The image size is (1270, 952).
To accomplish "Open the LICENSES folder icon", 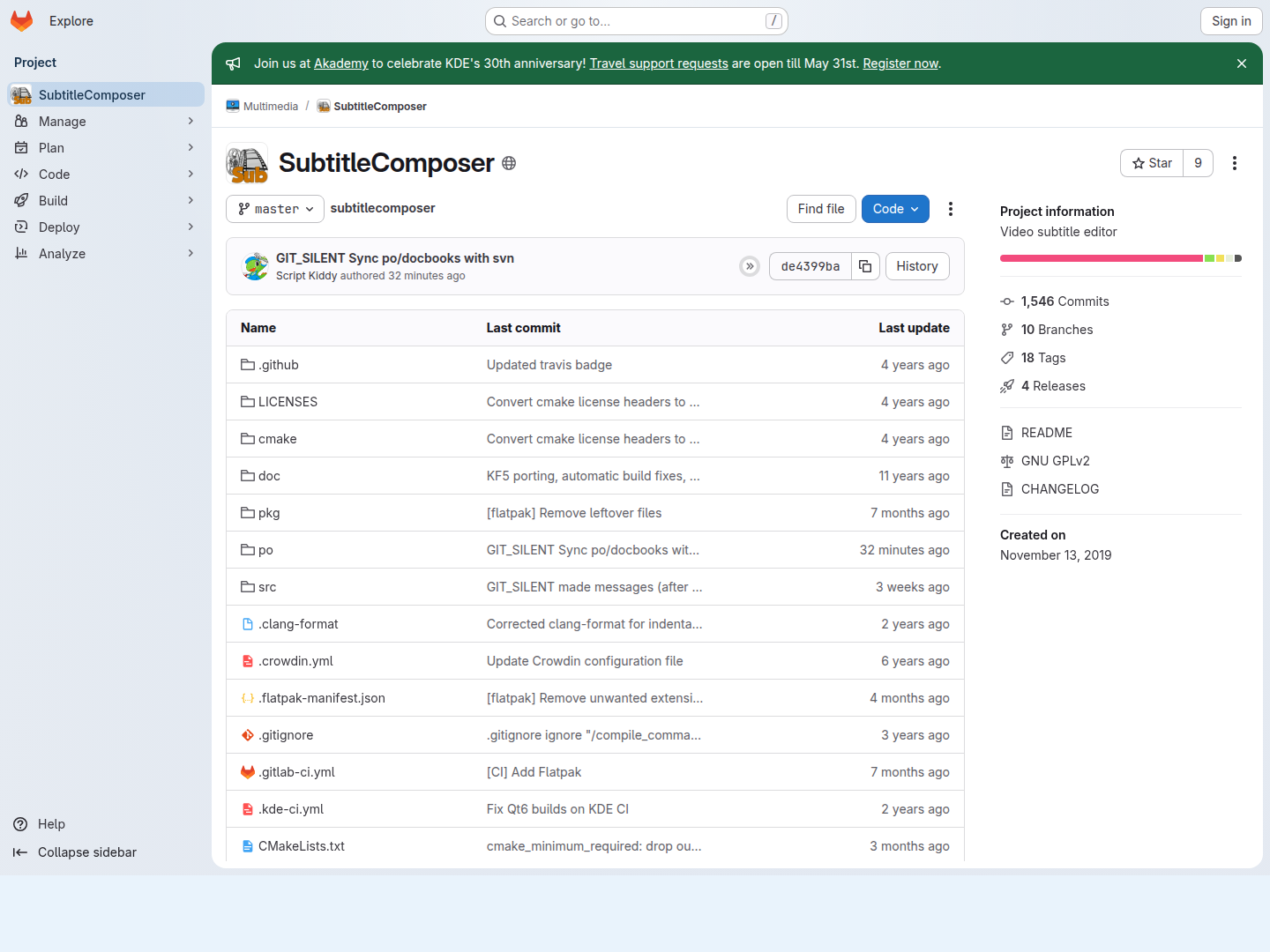I will coord(248,402).
